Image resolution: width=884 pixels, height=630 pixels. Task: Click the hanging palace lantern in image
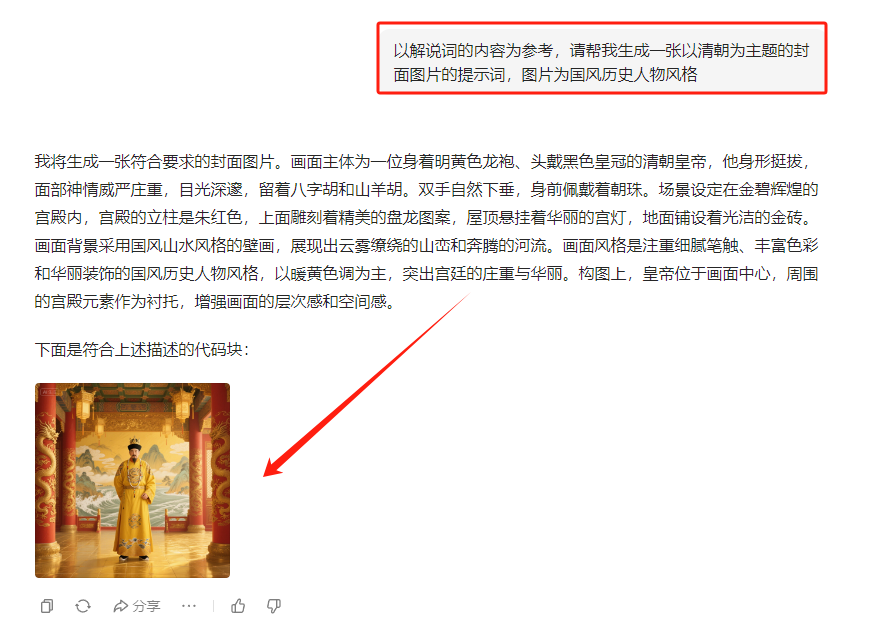[x=83, y=407]
